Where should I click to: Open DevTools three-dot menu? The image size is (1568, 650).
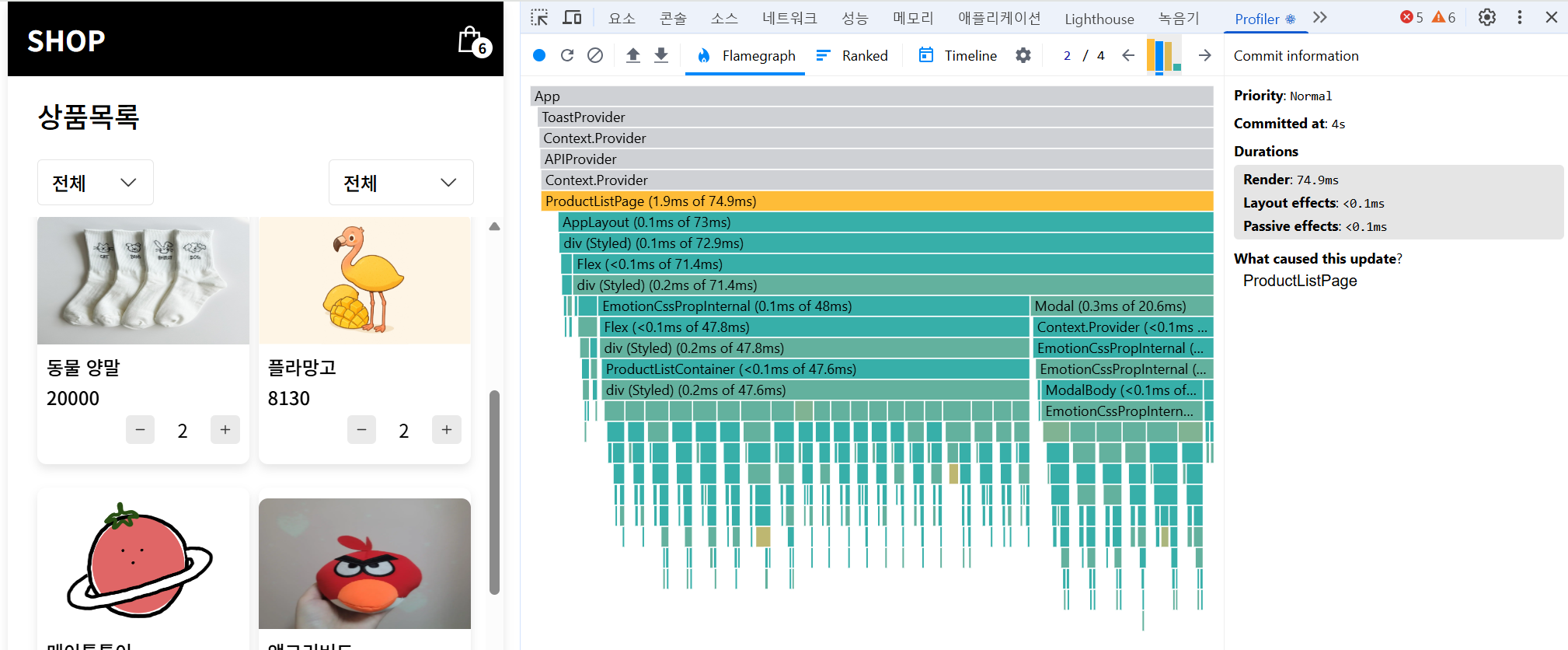[x=1520, y=17]
